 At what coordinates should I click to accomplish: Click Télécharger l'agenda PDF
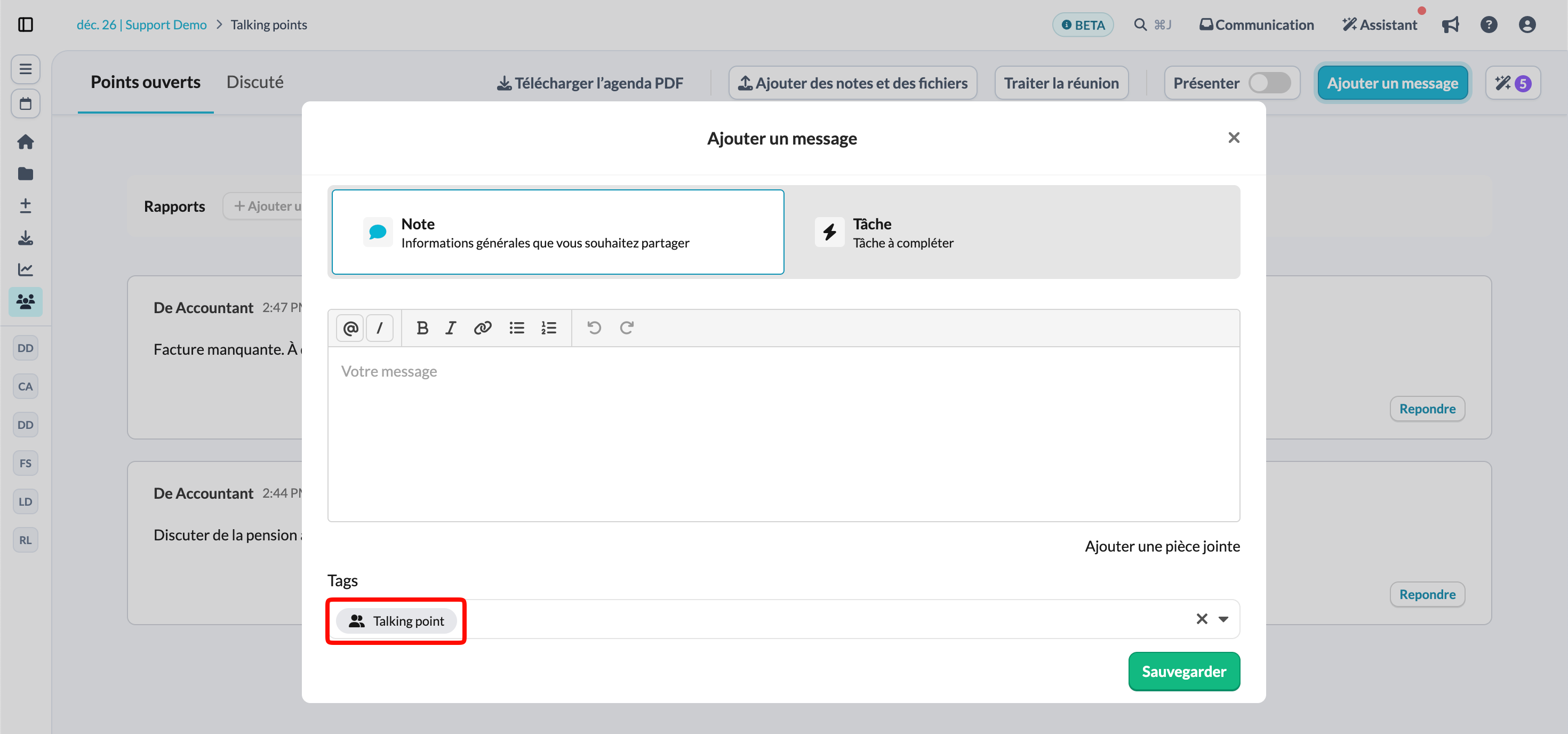pyautogui.click(x=590, y=83)
